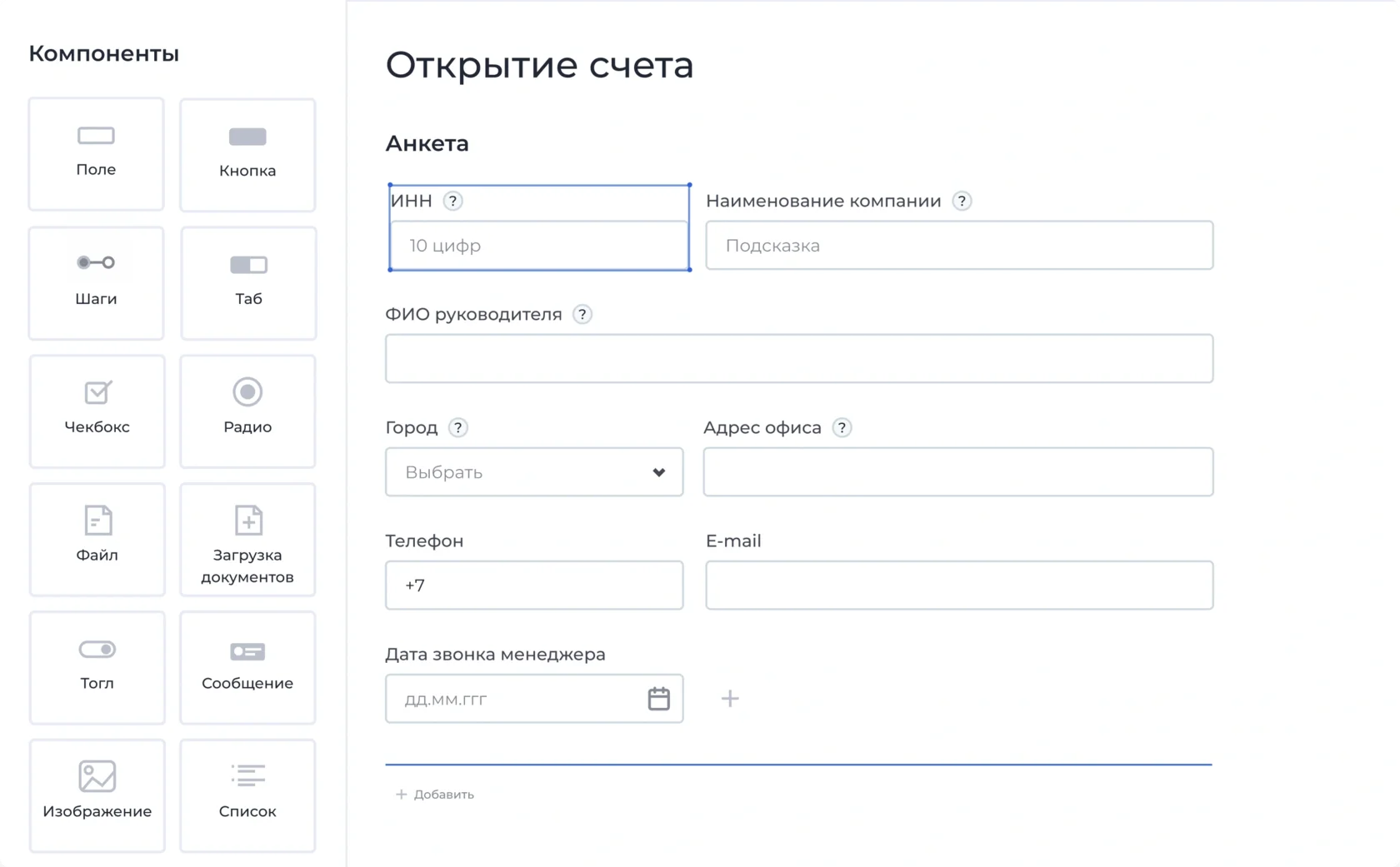The width and height of the screenshot is (1400, 867).
Task: Click the ФИО руководителя input field
Action: 799,359
